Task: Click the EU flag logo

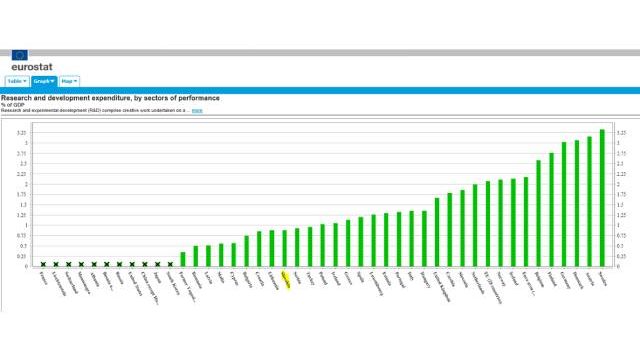Action: (20, 55)
